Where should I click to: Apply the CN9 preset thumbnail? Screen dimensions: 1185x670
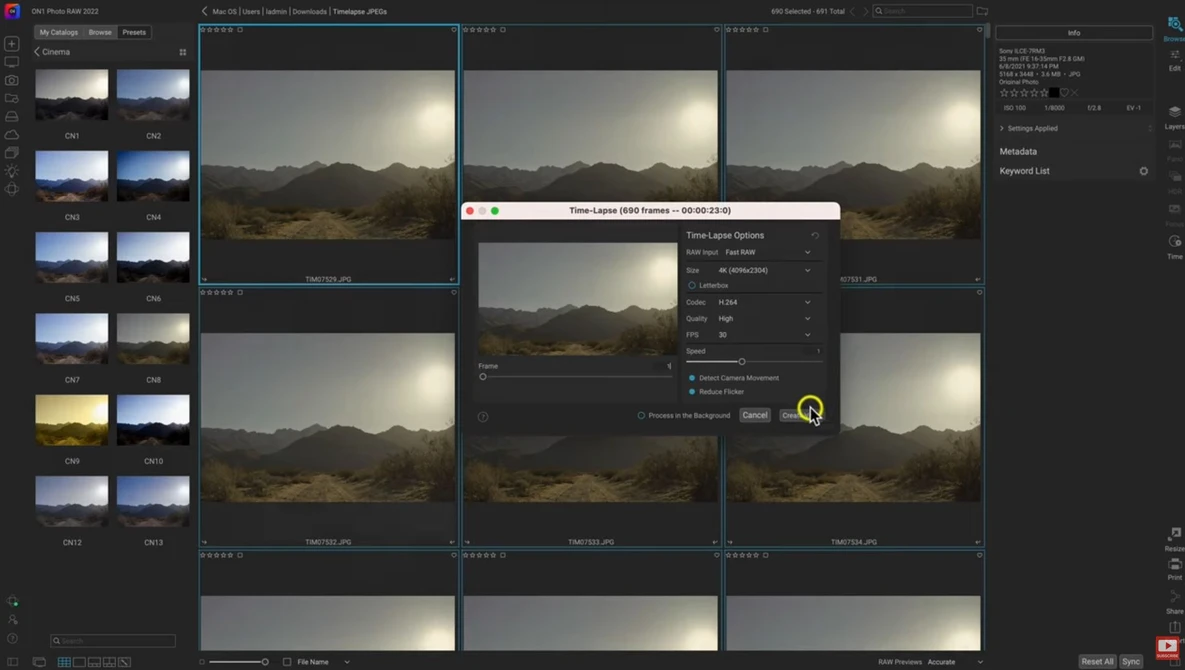click(72, 420)
